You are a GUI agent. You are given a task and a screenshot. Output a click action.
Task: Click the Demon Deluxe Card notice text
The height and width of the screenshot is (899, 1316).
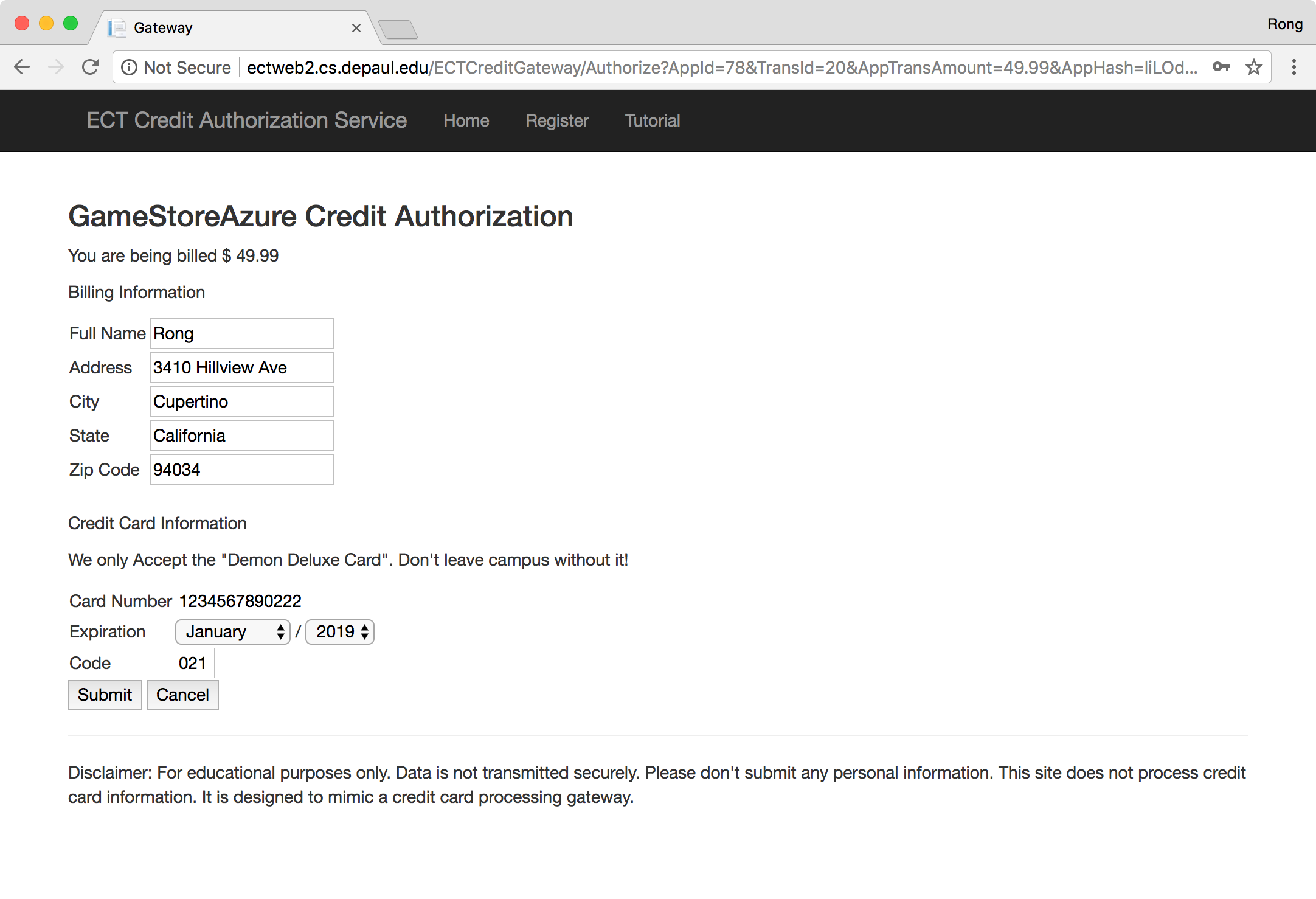348,560
